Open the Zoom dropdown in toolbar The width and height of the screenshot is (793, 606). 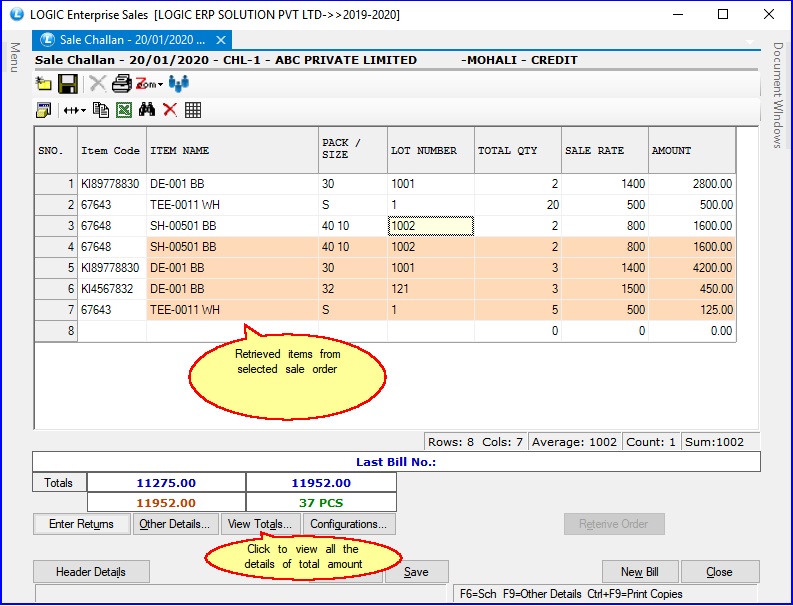tap(150, 84)
